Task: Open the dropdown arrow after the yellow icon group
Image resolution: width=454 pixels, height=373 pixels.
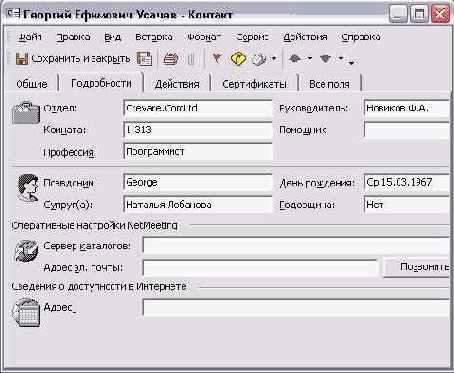Action: 274,59
